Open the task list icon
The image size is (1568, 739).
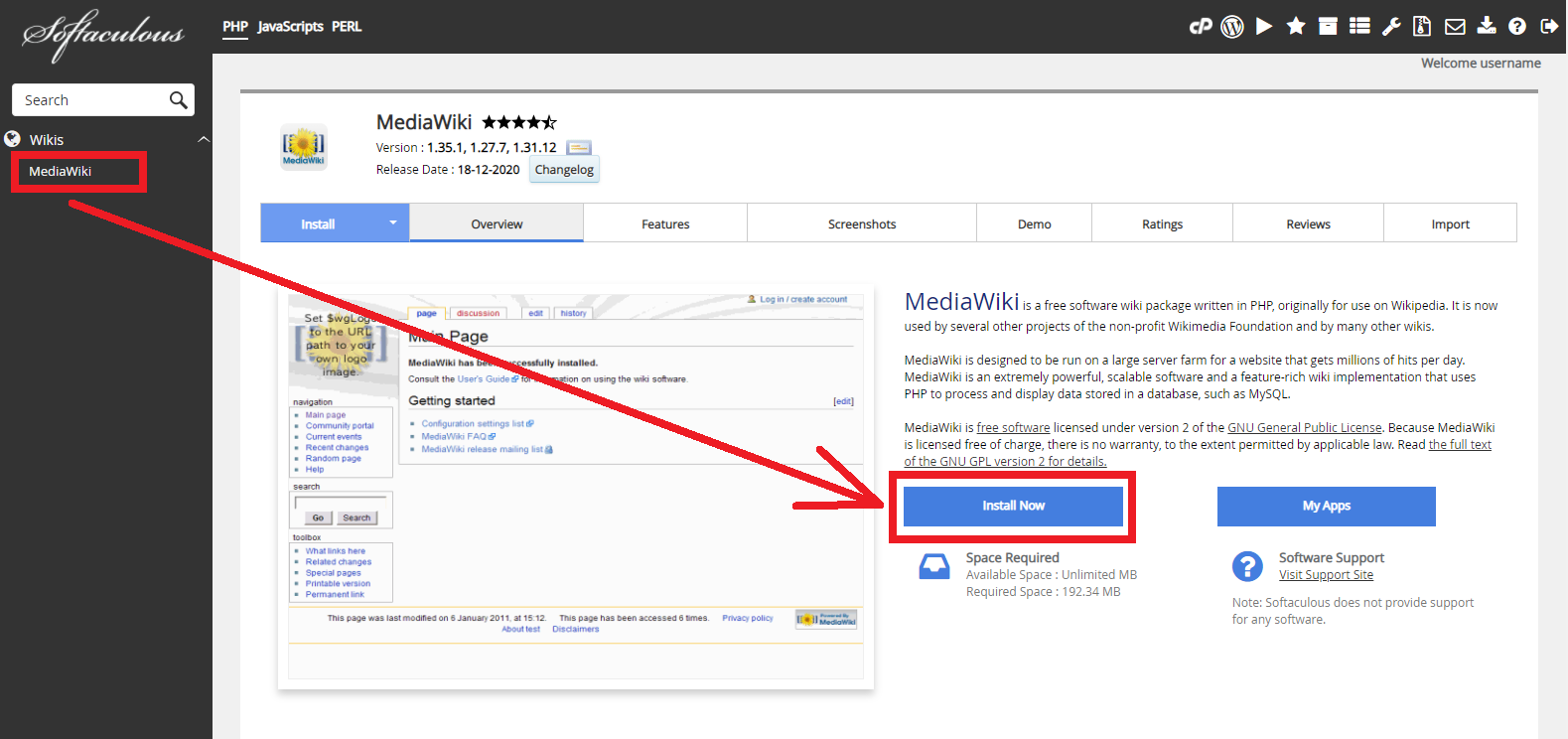[1360, 27]
